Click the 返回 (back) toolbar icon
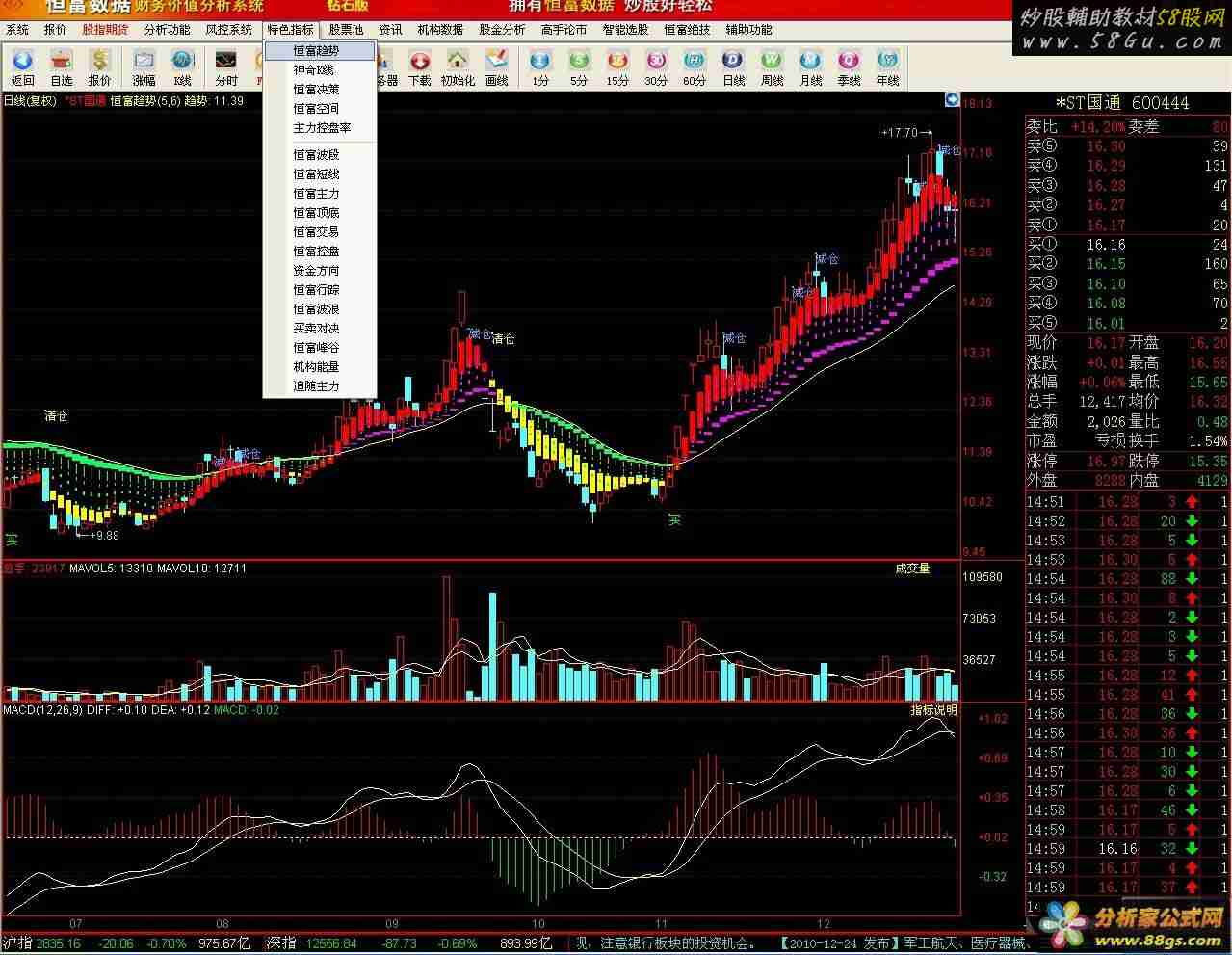 [x=22, y=67]
